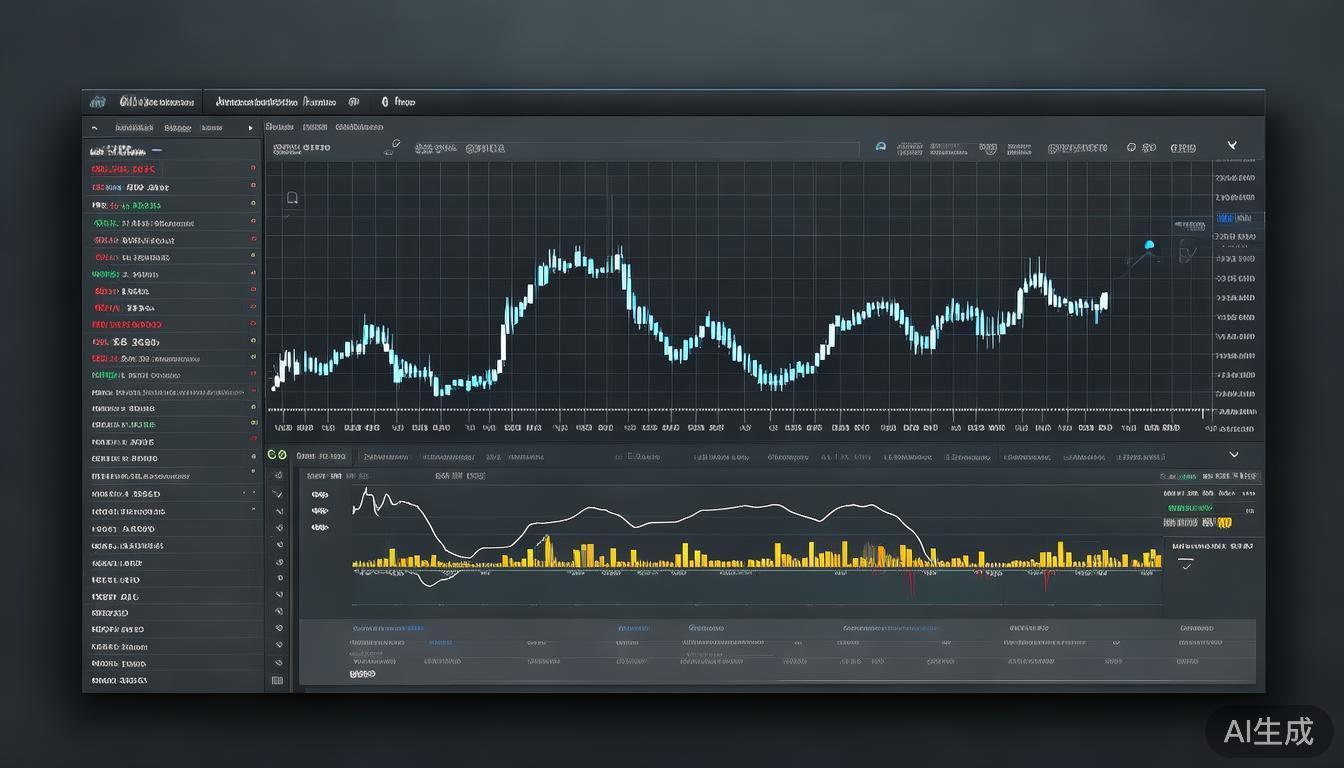Screen dimensions: 1344x768
Task: Click the cyan dot marker on the price chart
Action: (x=1148, y=244)
